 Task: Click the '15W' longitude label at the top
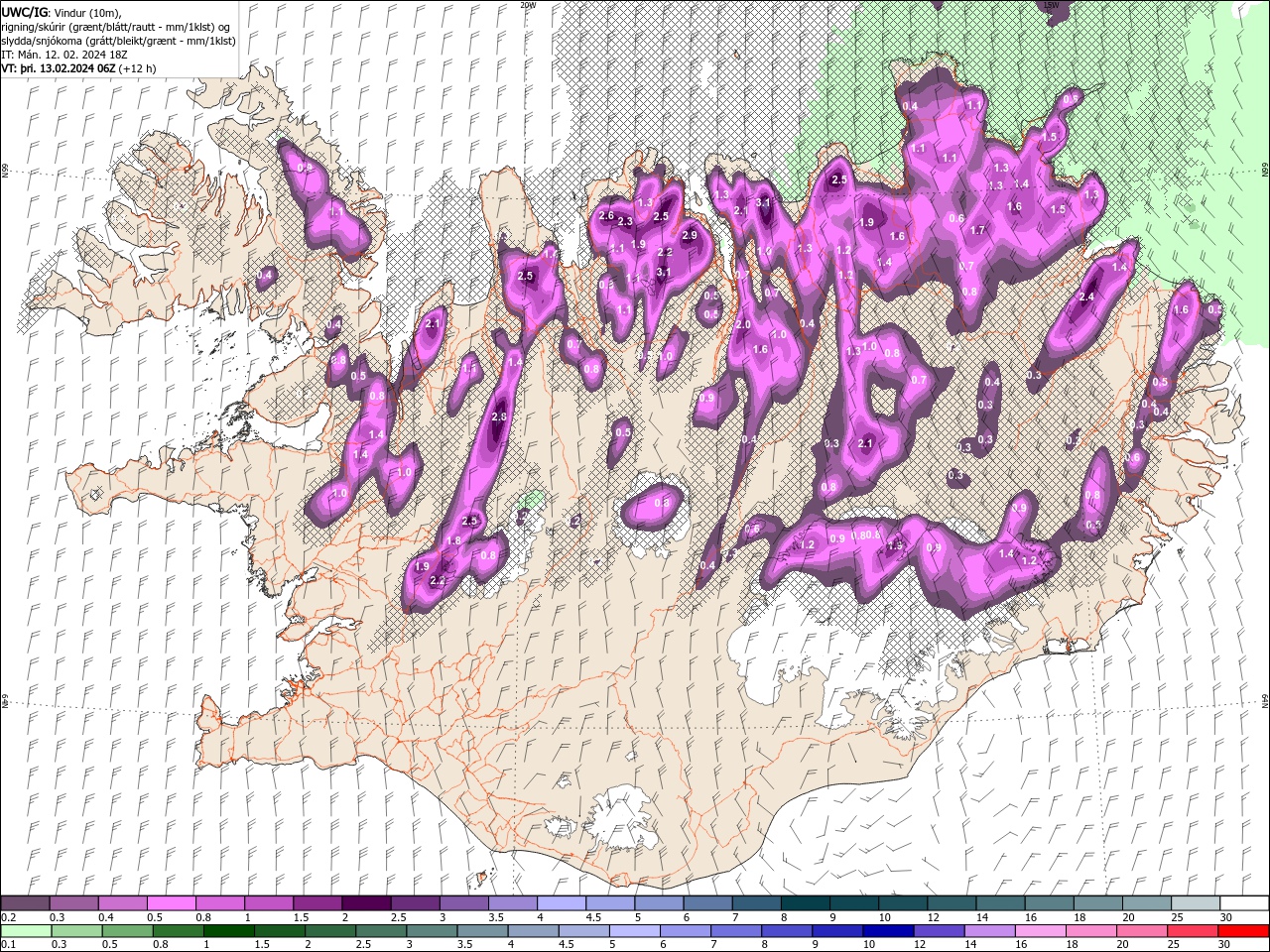(1052, 5)
